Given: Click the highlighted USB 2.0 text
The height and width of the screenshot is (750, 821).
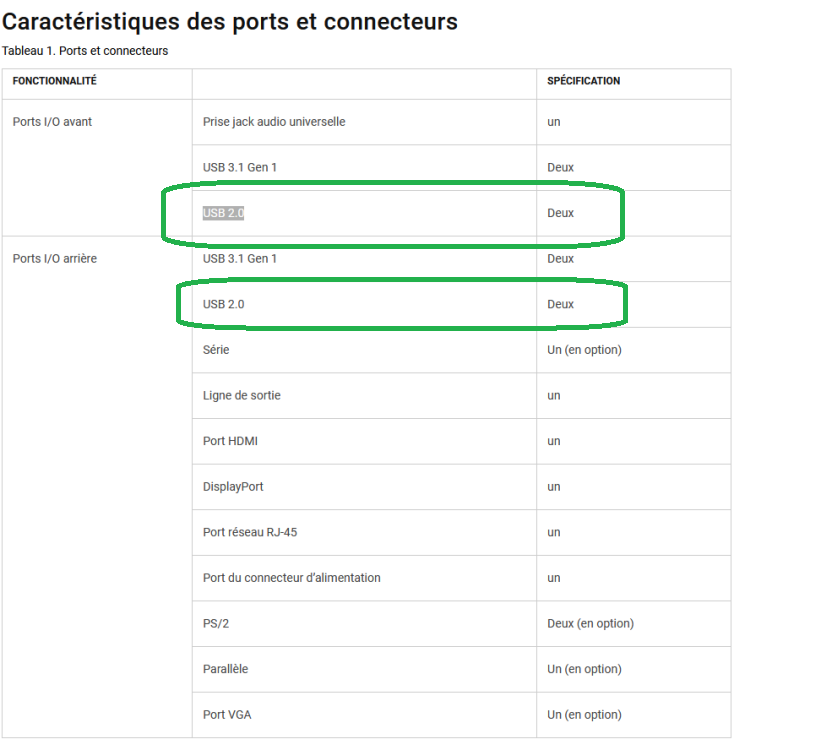Looking at the screenshot, I should (224, 213).
